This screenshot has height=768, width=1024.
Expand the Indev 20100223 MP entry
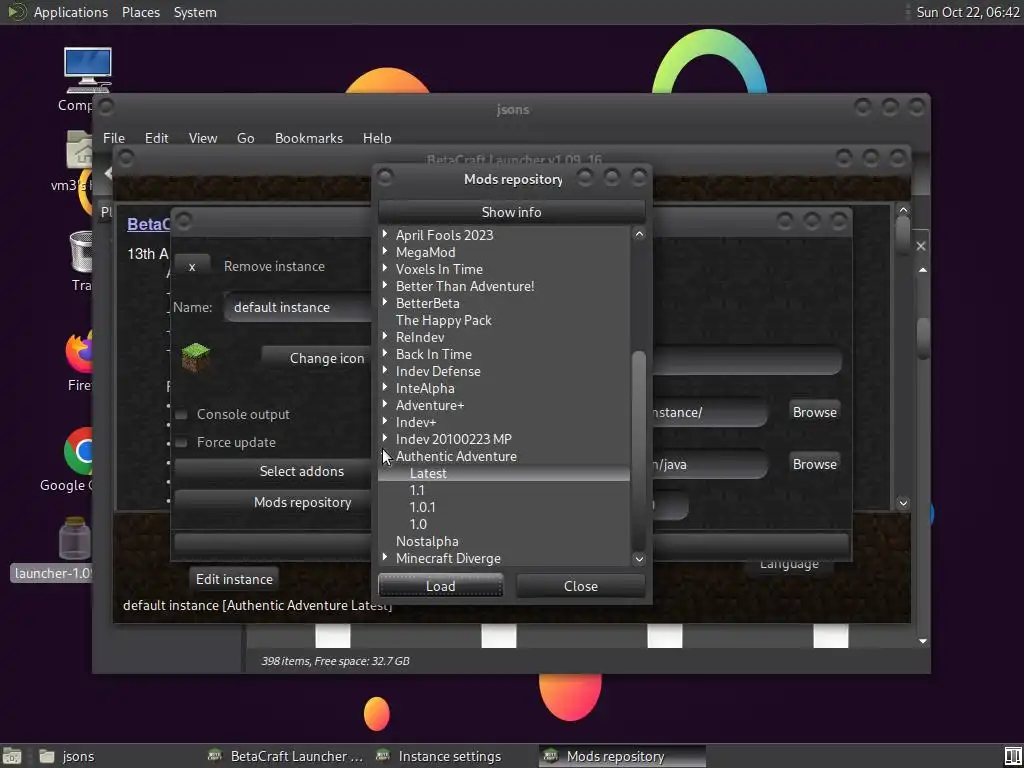point(385,438)
